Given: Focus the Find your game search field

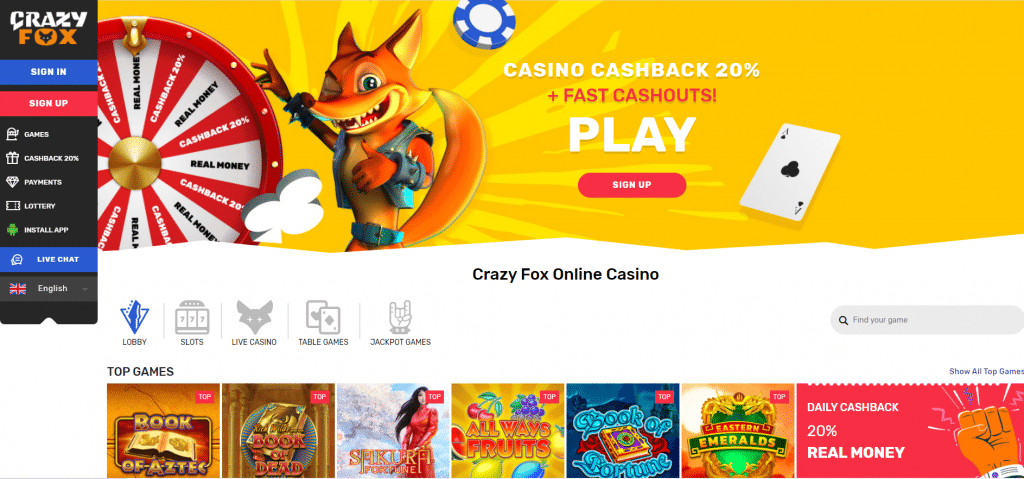Looking at the screenshot, I should pos(927,320).
